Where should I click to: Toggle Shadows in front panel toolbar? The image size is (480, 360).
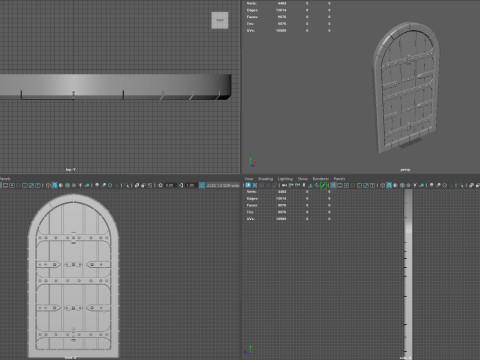click(87, 185)
